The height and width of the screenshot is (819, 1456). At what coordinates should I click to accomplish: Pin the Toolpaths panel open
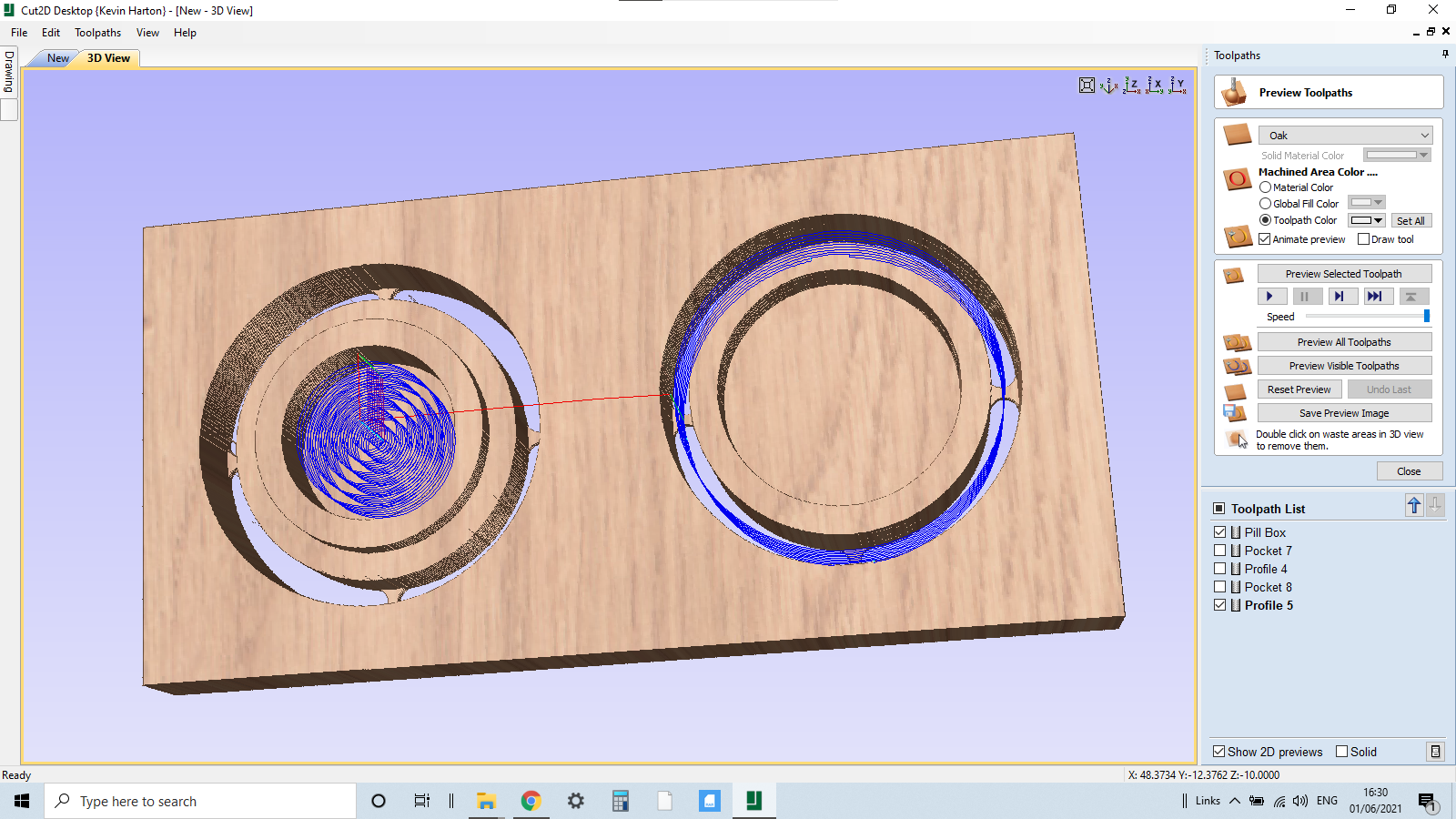(1443, 54)
